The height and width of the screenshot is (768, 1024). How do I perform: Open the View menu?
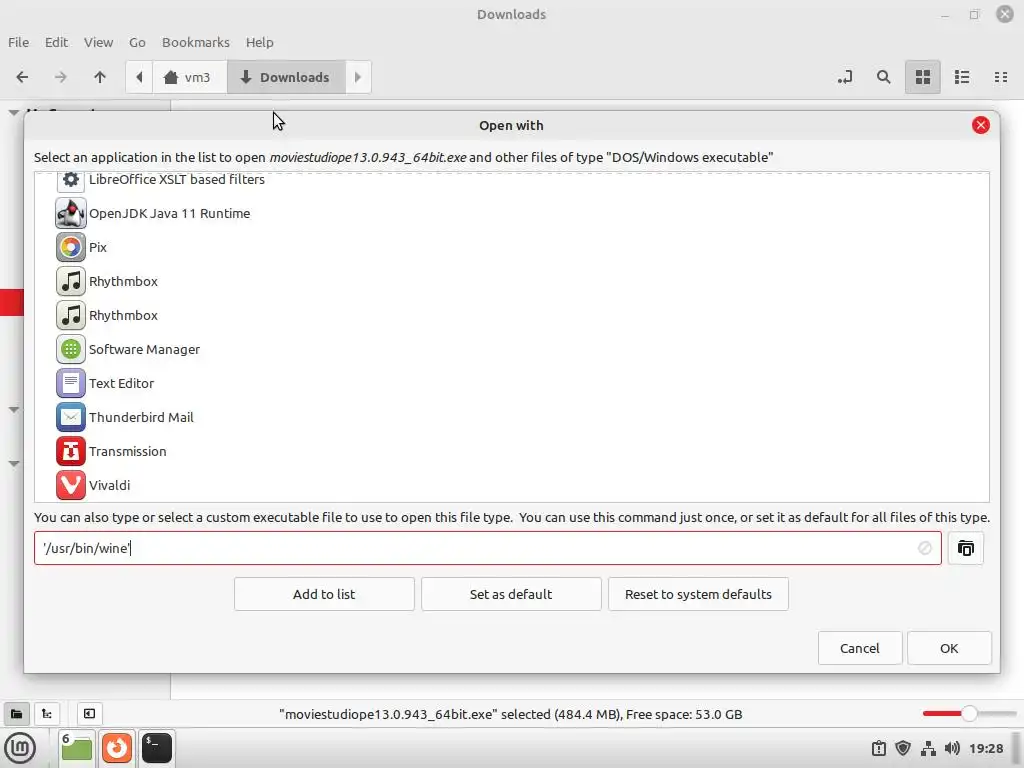[x=99, y=42]
